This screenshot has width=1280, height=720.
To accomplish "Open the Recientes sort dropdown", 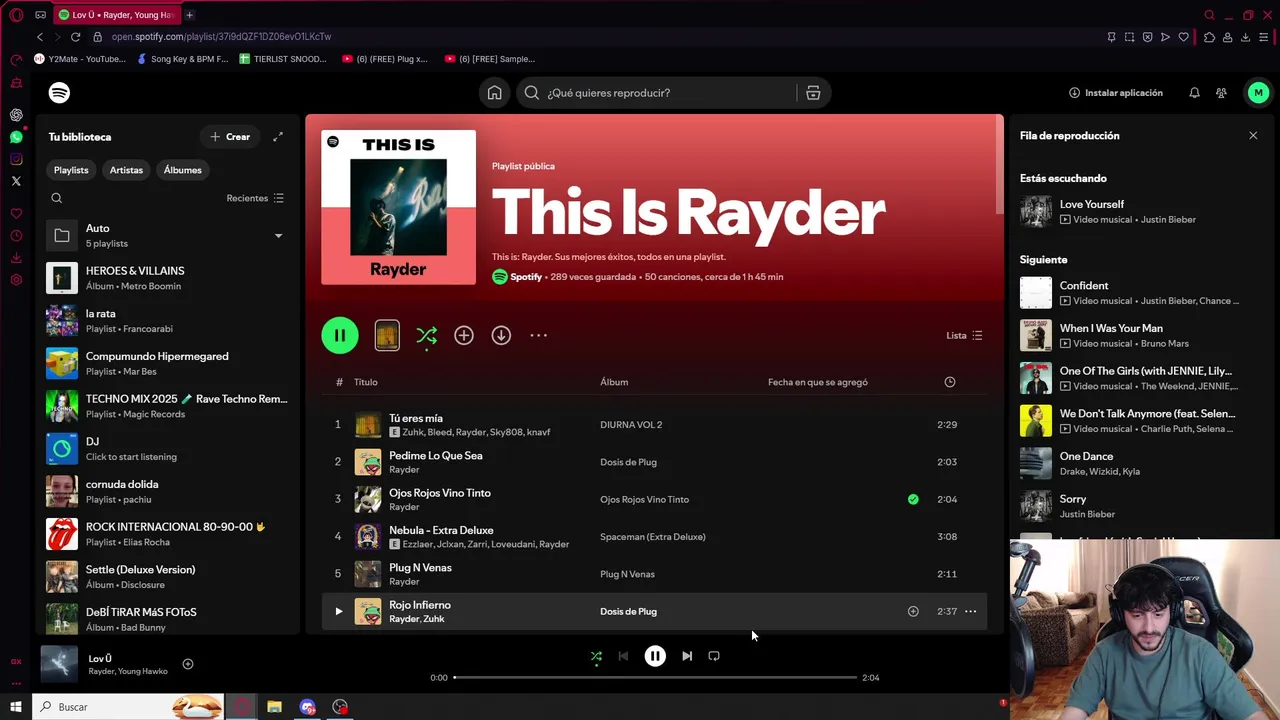I will (255, 198).
